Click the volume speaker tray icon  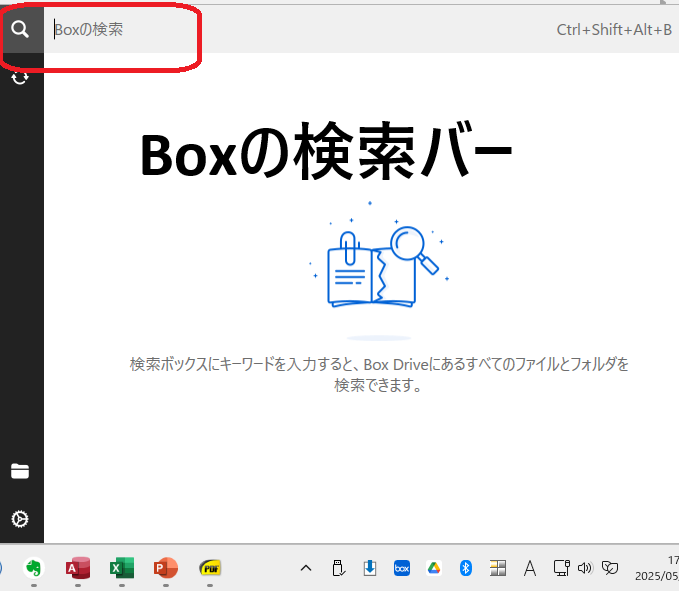coord(585,568)
